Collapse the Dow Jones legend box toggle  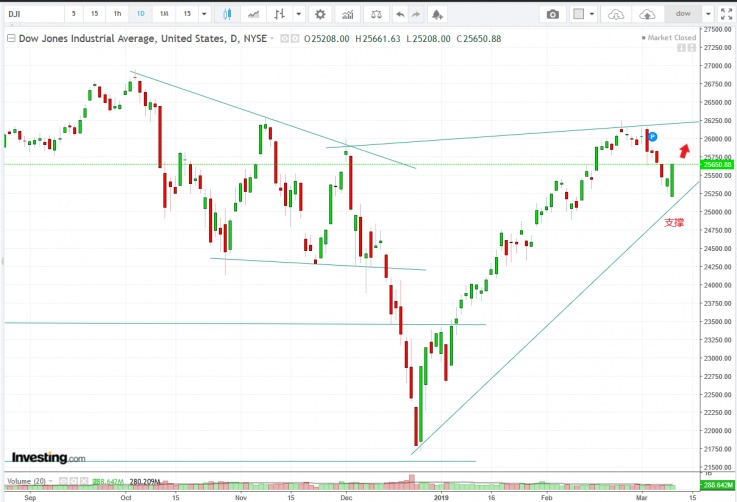click(10, 37)
